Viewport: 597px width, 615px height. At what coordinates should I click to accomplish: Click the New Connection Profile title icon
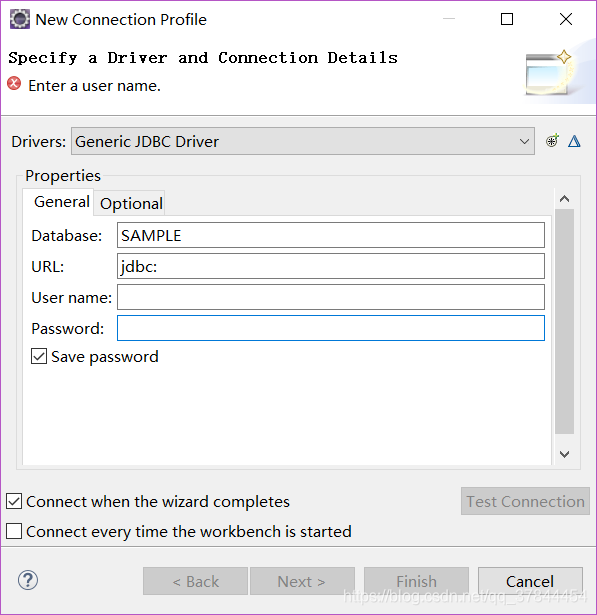[20, 19]
